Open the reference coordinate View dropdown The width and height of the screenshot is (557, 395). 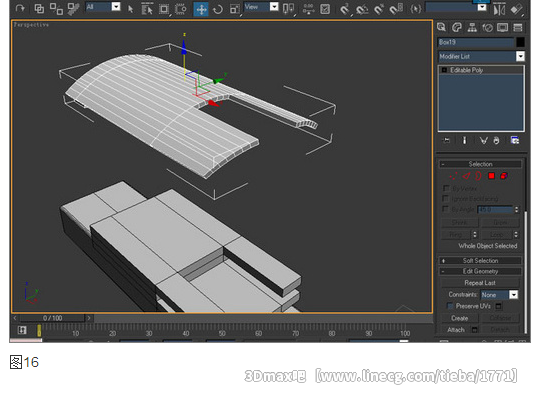pos(261,7)
